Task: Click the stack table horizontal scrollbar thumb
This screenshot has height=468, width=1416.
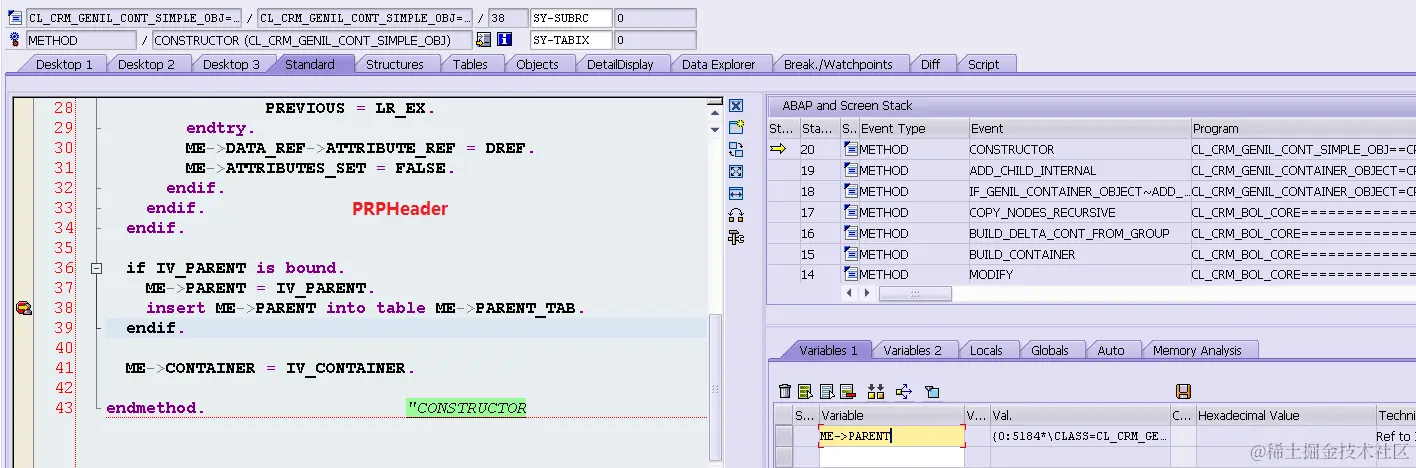Action: tap(914, 294)
